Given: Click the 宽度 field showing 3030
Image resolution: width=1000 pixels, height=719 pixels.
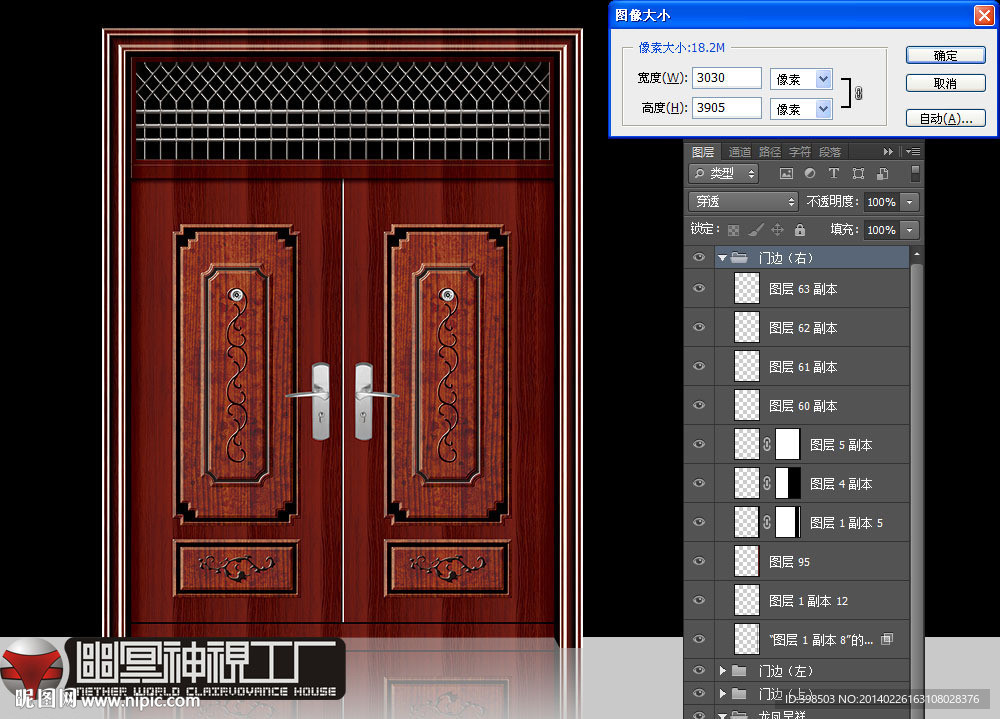Looking at the screenshot, I should tap(726, 78).
